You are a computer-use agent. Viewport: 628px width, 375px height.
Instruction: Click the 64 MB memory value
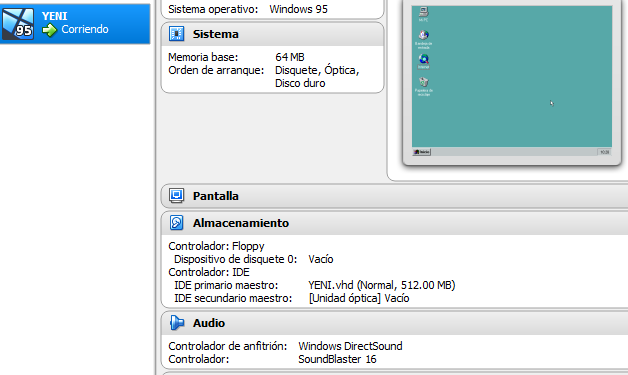pos(290,57)
